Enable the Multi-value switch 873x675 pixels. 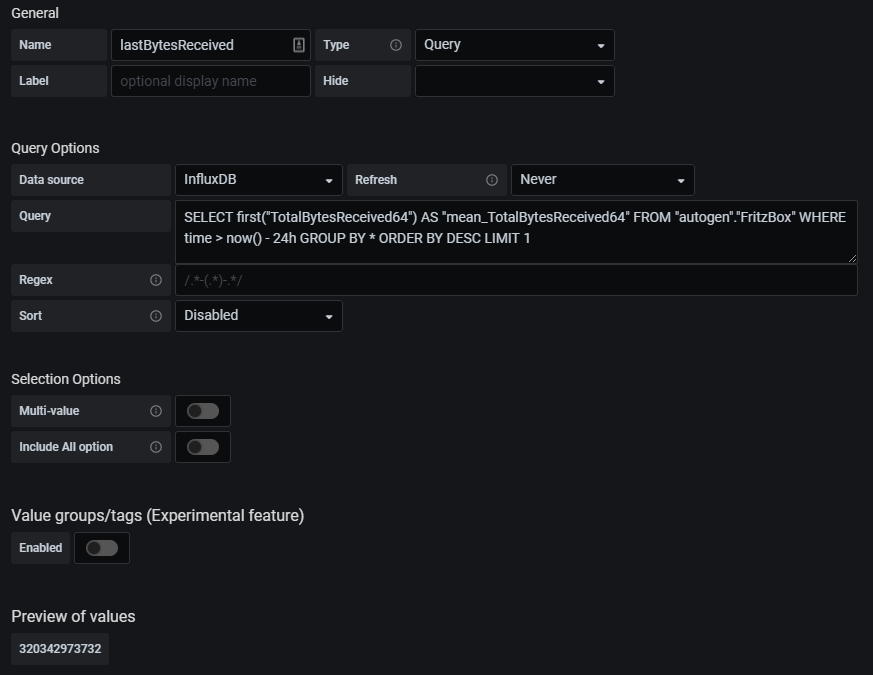click(203, 411)
